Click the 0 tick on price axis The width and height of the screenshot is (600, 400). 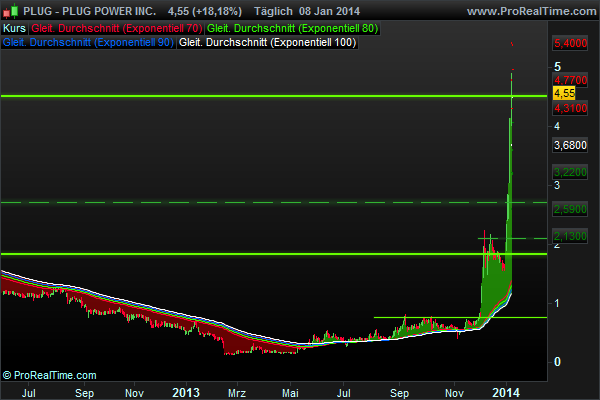coord(557,362)
